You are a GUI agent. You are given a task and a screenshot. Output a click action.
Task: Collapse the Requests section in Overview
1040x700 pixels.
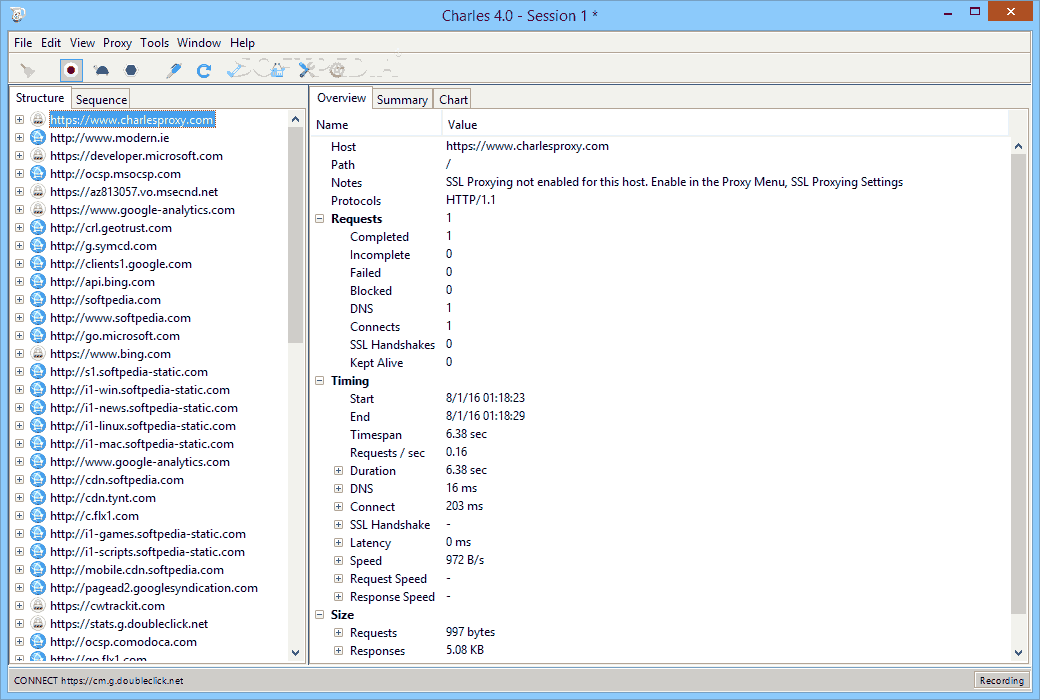[320, 218]
